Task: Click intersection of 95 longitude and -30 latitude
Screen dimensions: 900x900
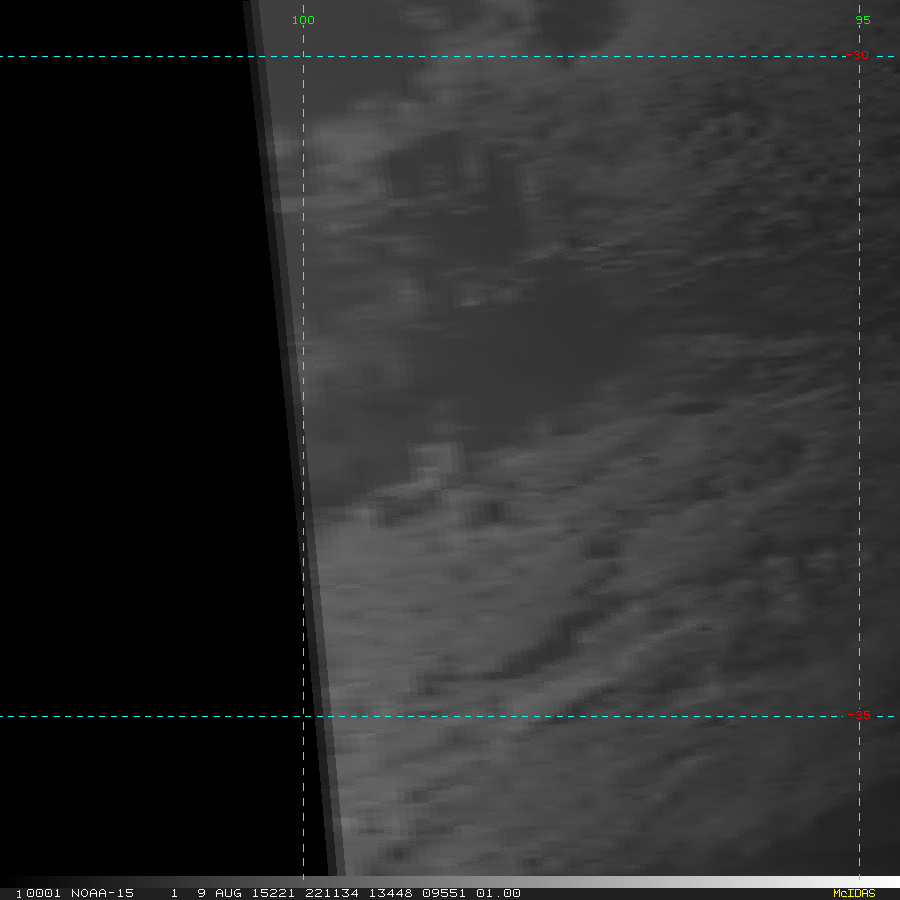Action: pyautogui.click(x=859, y=56)
